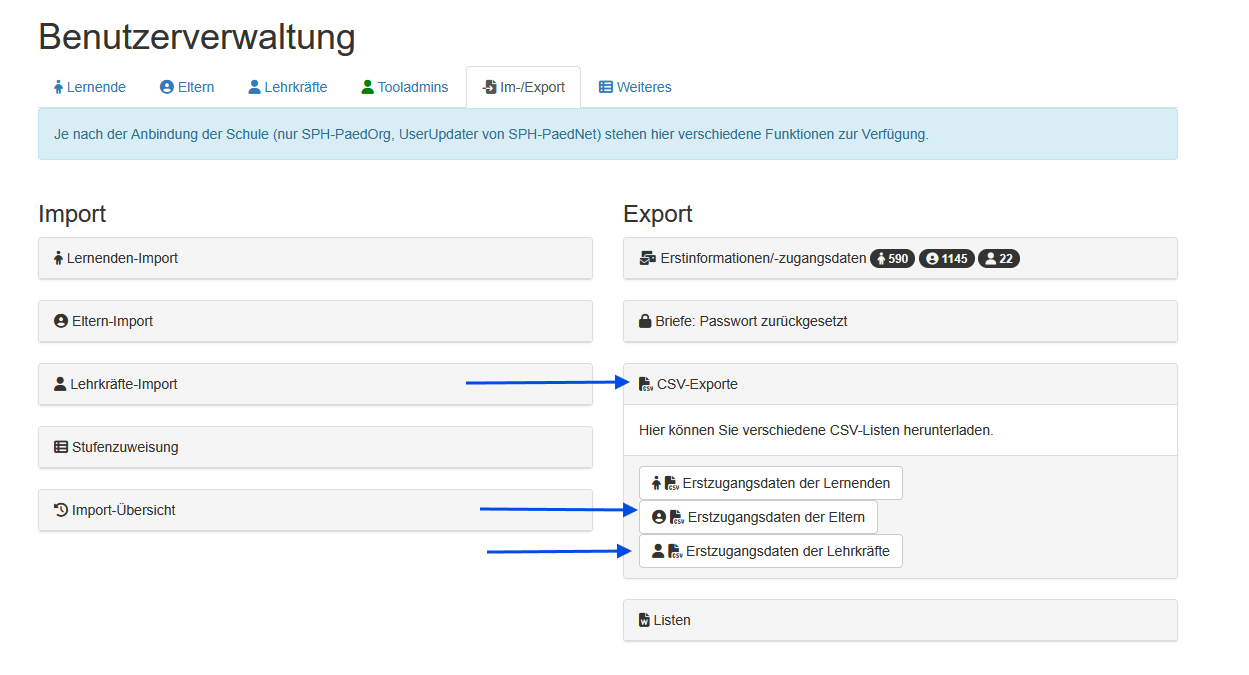This screenshot has height=675, width=1249.
Task: Switch to the Eltern tab
Action: pos(187,87)
